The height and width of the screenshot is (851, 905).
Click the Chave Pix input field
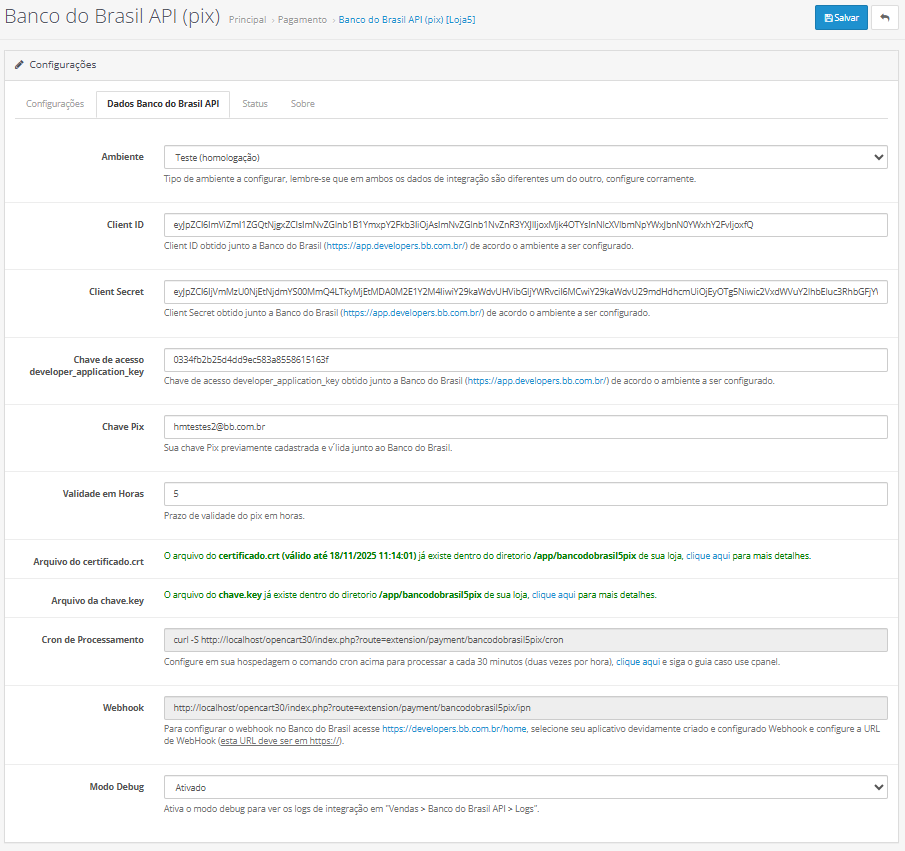(x=525, y=427)
